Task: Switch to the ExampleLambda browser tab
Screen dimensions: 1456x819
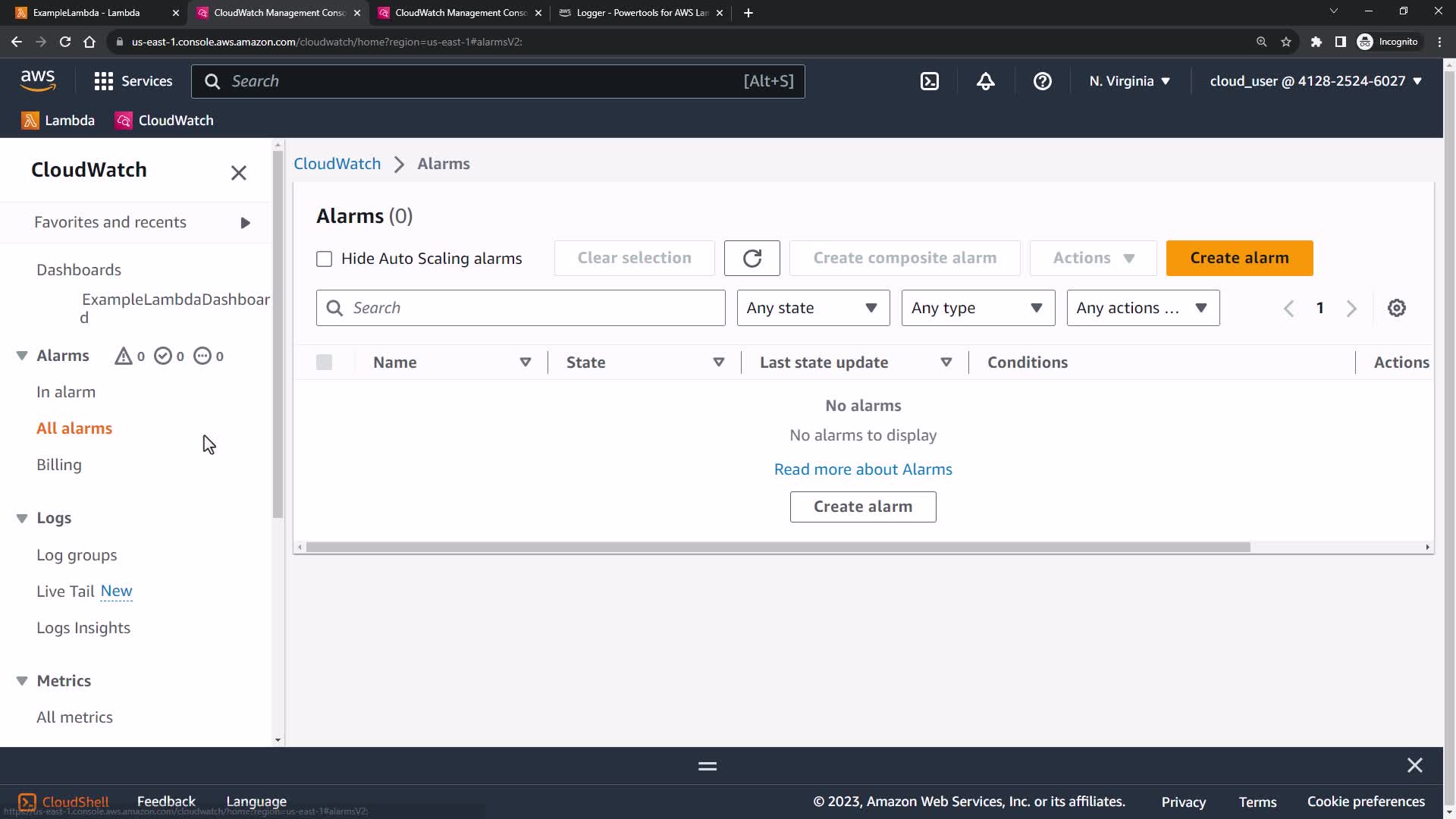Action: 87,13
